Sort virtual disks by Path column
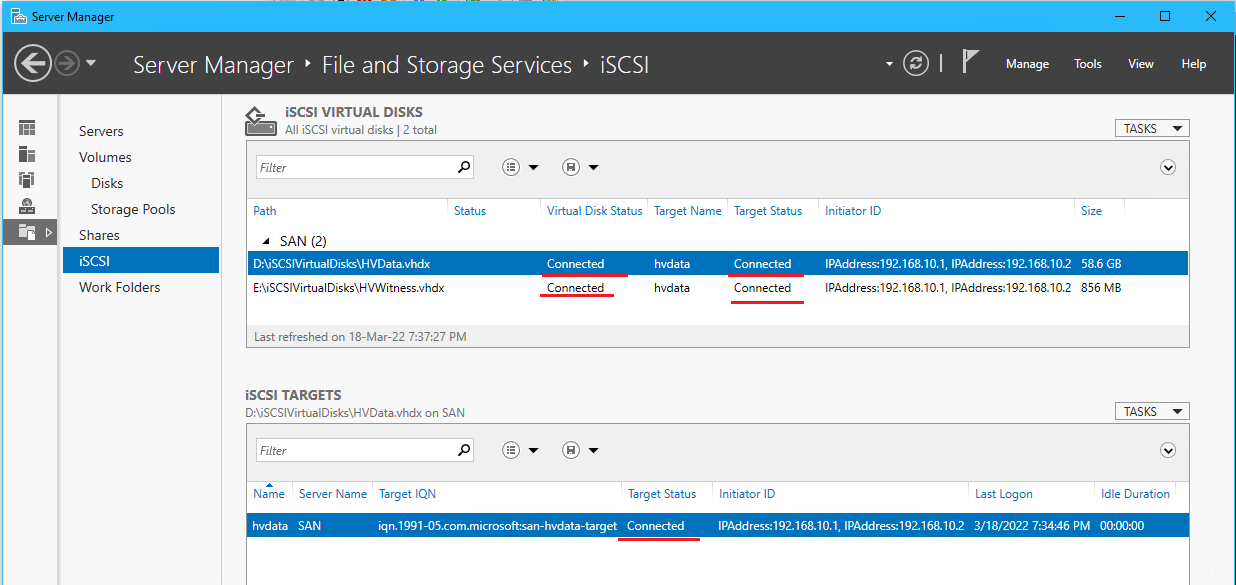 pyautogui.click(x=265, y=211)
